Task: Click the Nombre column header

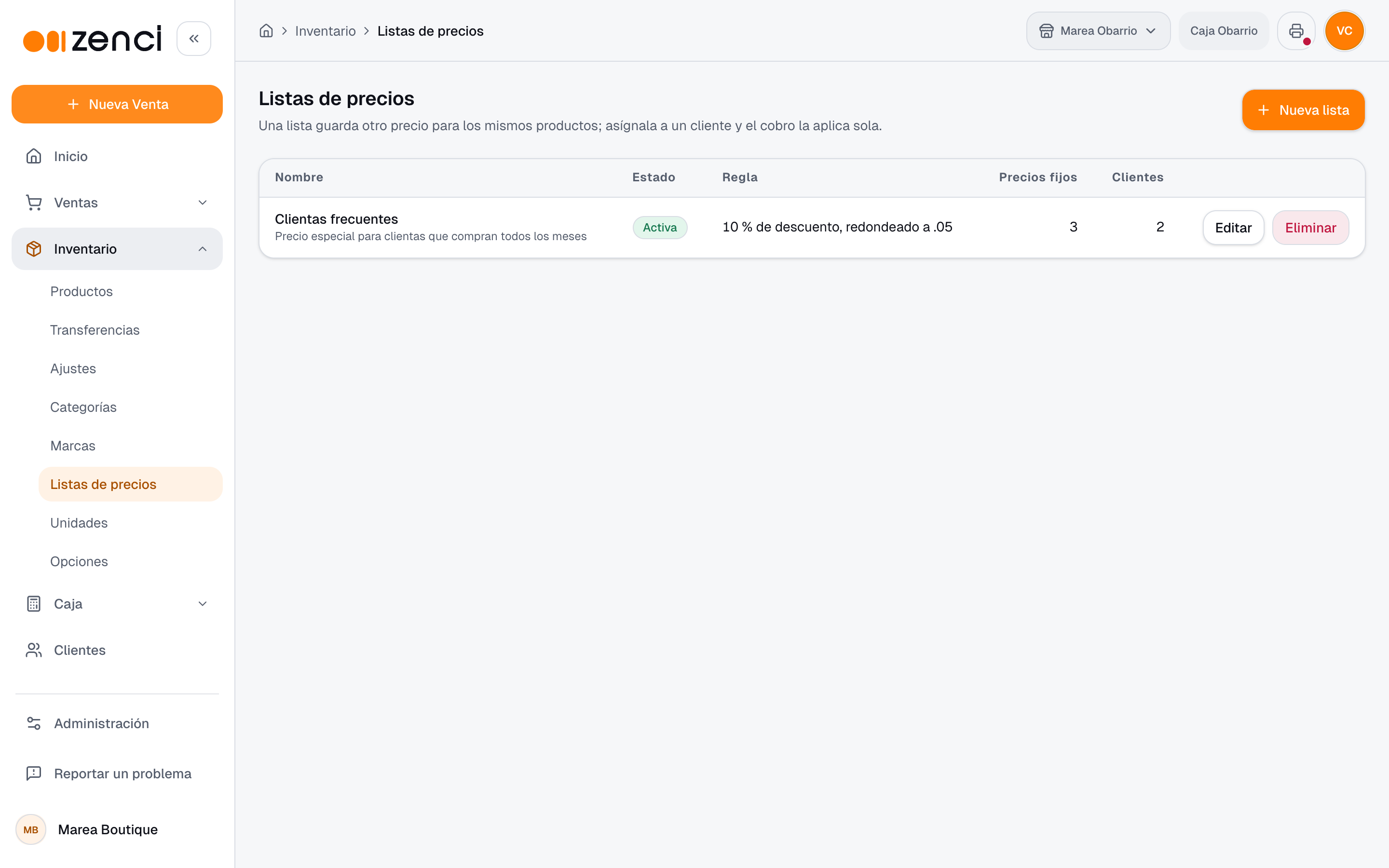Action: (x=299, y=177)
